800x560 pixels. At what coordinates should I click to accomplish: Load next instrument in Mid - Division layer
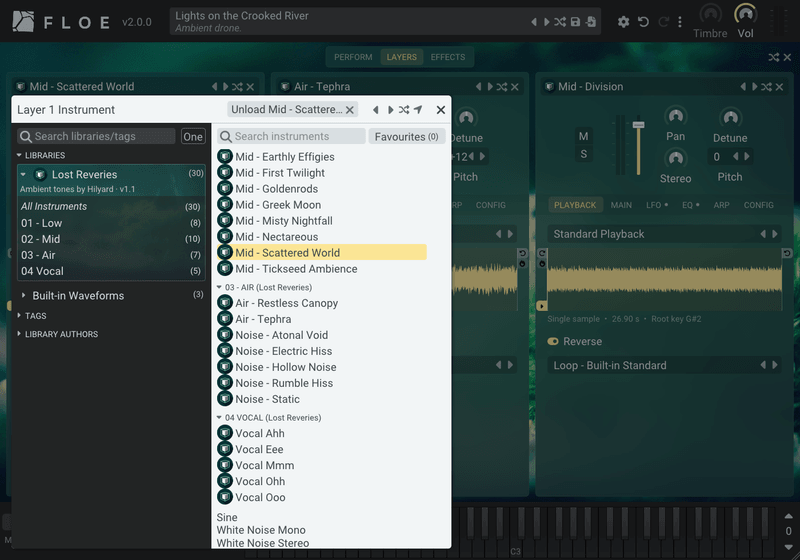pyautogui.click(x=755, y=87)
